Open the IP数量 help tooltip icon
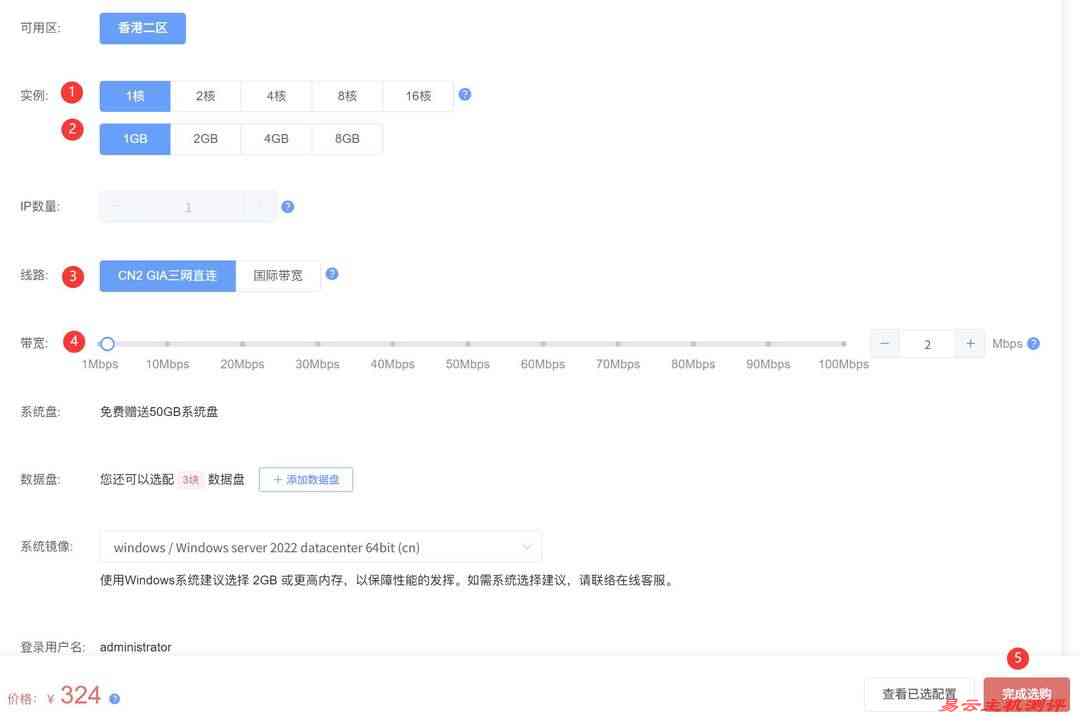 click(287, 205)
